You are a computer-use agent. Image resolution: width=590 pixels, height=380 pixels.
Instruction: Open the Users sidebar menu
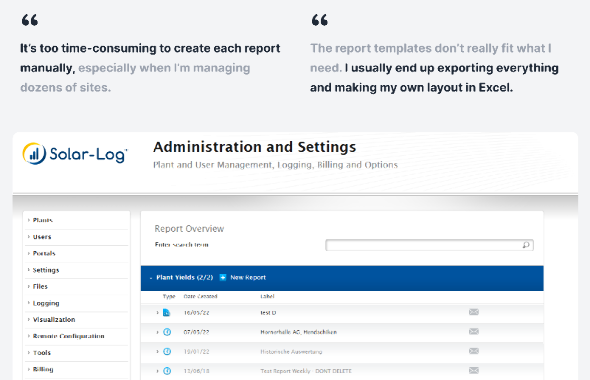(77, 237)
